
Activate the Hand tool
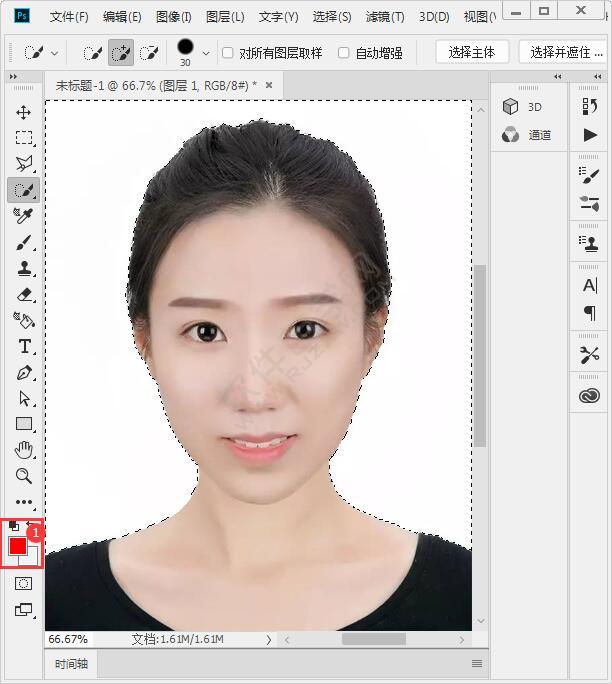click(x=24, y=450)
